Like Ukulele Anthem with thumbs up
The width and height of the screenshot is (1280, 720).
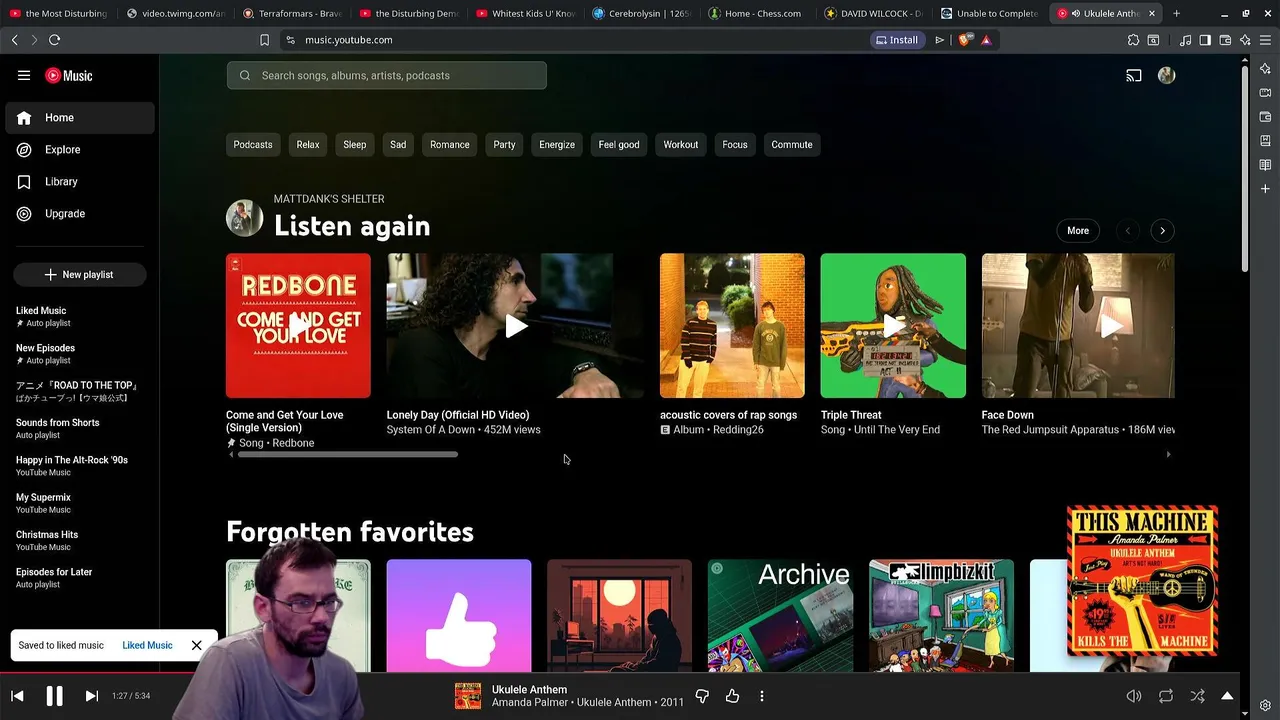732,696
